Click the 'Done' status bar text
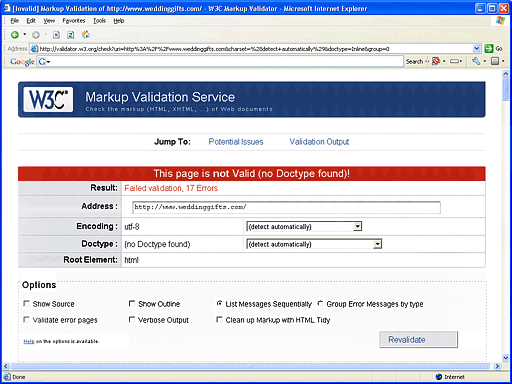This screenshot has height=384, width=512. (19, 377)
